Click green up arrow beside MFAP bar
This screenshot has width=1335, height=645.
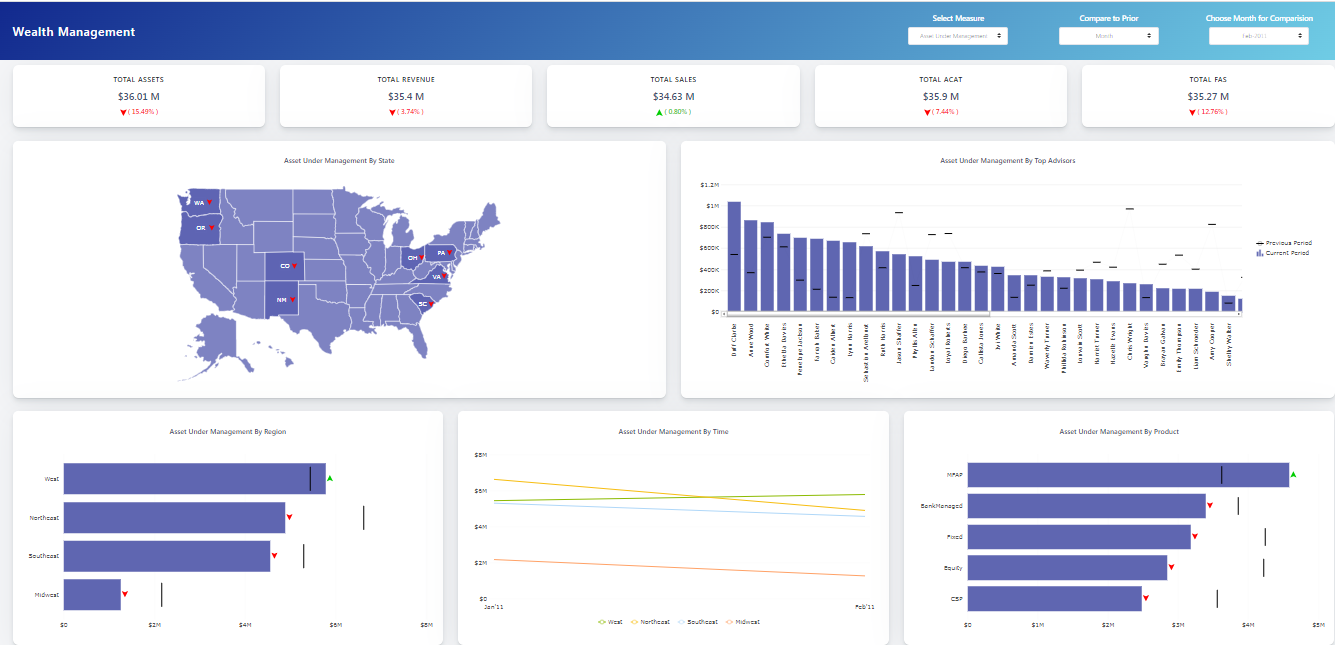click(1293, 474)
